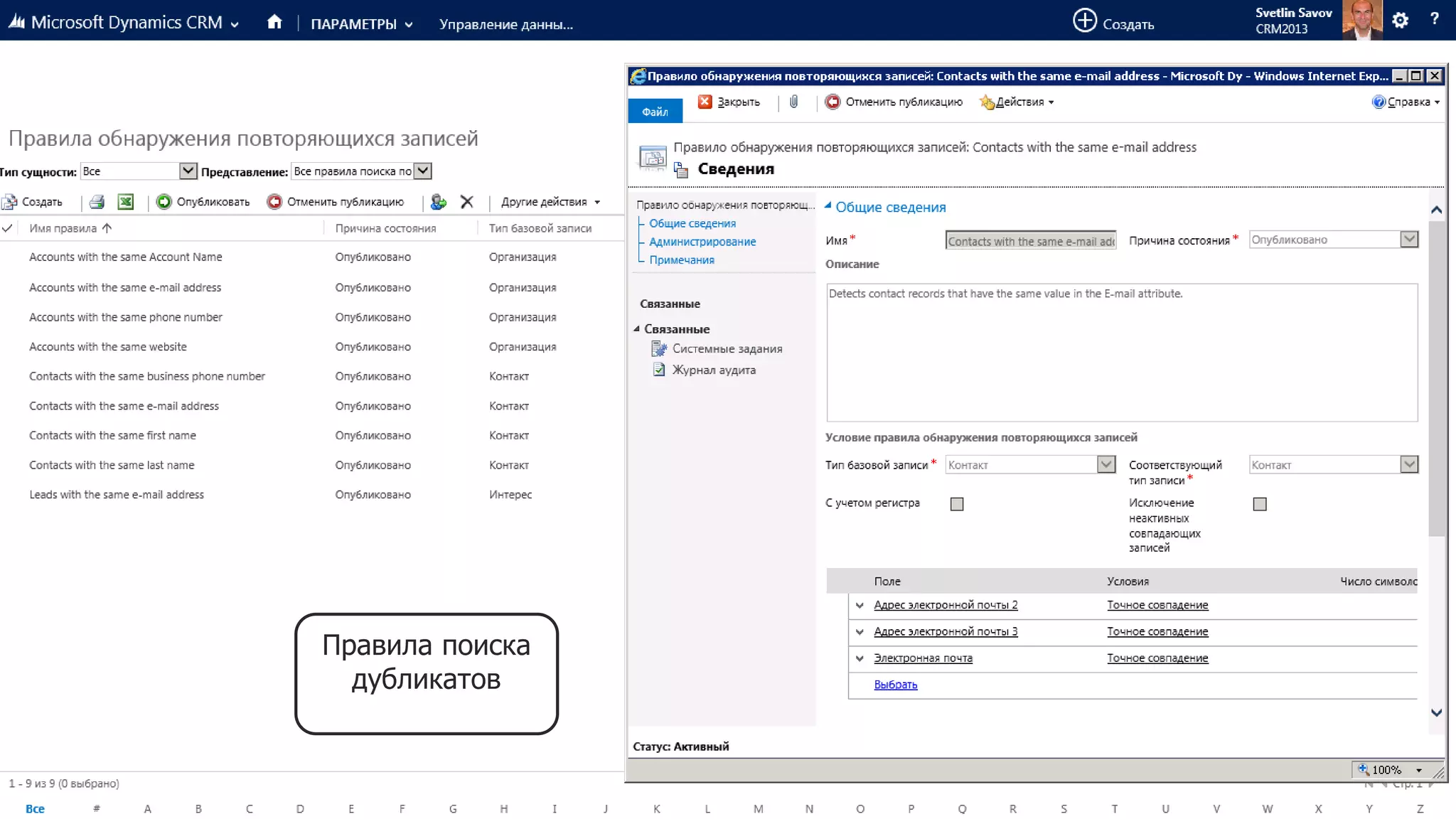Click the Description text area

click(x=1122, y=353)
